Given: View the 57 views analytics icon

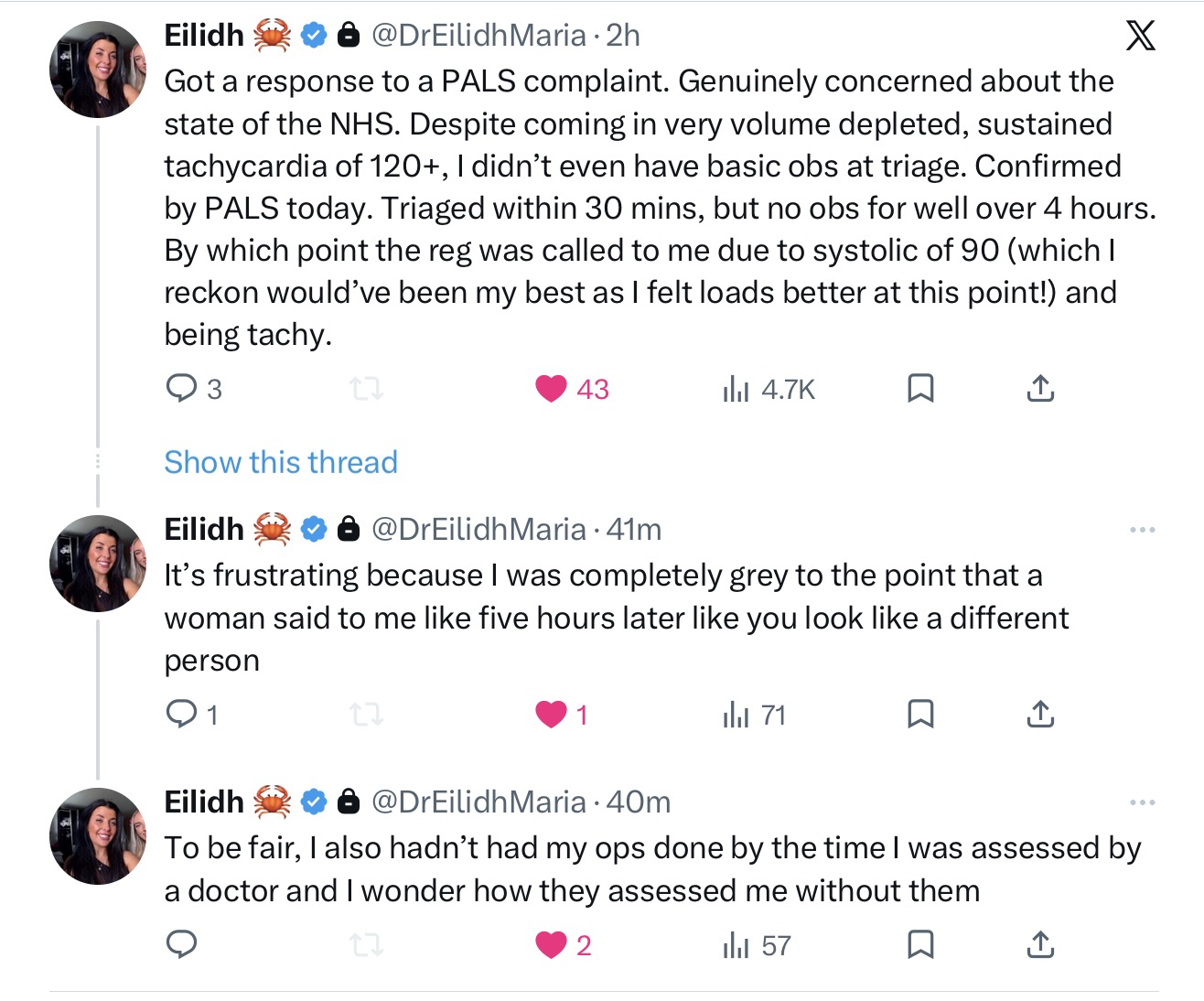Looking at the screenshot, I should [736, 944].
